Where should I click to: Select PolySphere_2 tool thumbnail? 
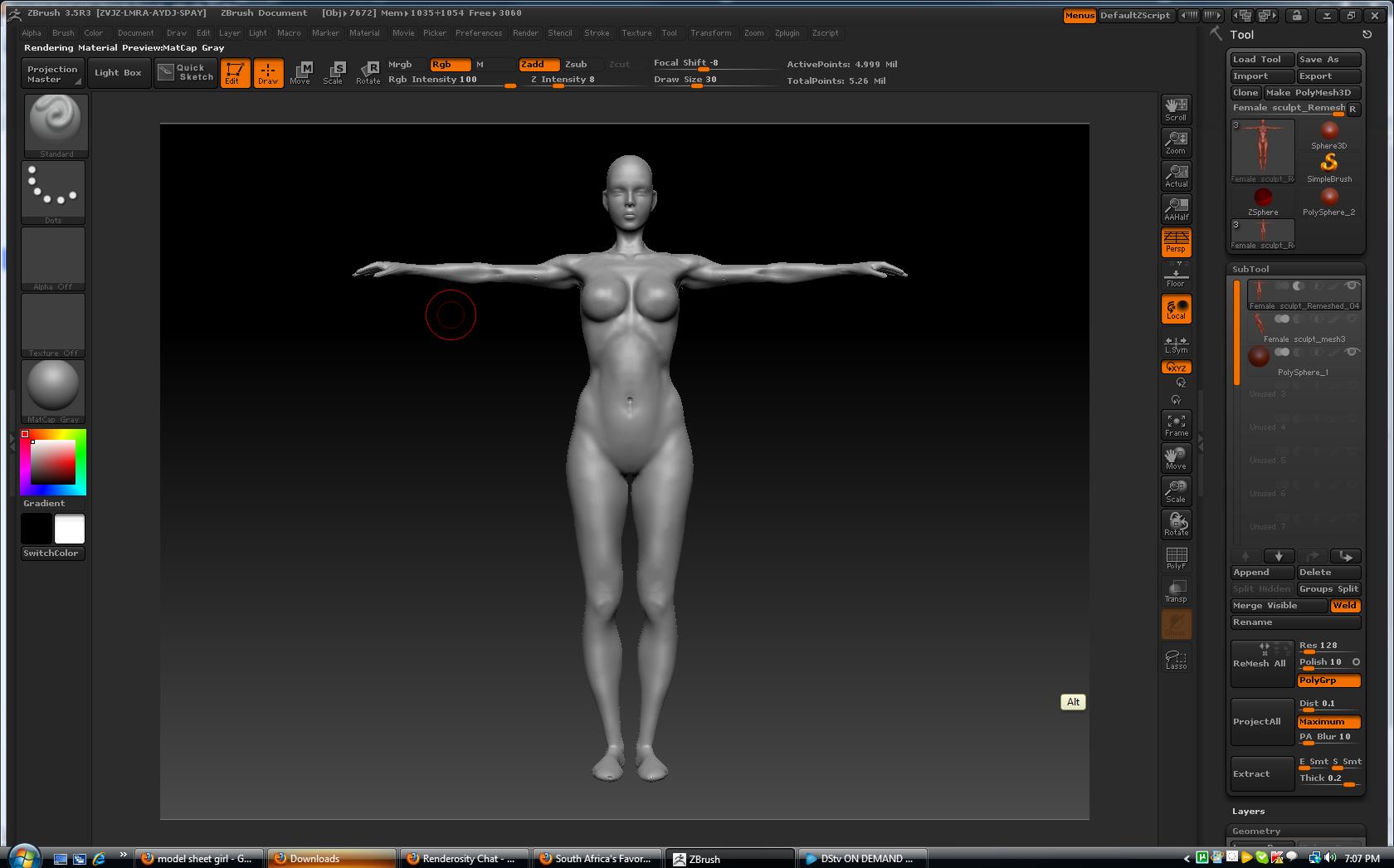coord(1329,201)
